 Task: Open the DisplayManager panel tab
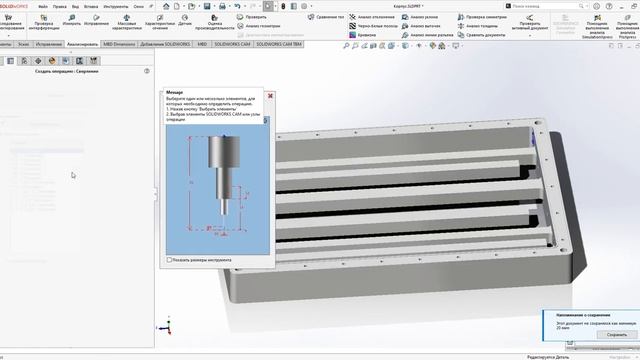(52, 61)
